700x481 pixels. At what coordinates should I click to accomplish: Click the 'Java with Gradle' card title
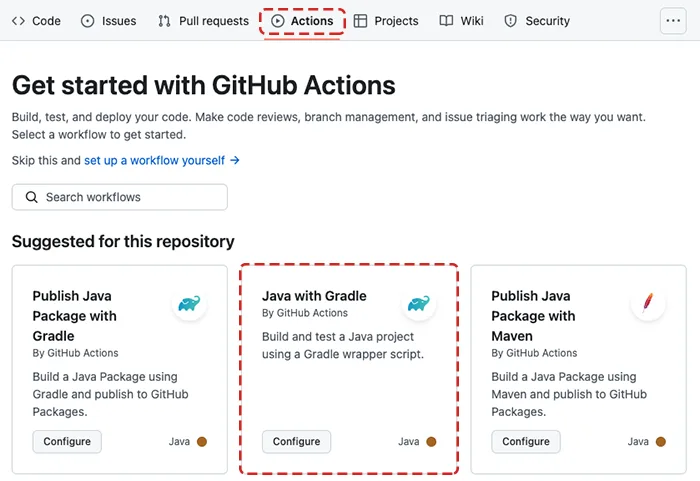point(314,296)
